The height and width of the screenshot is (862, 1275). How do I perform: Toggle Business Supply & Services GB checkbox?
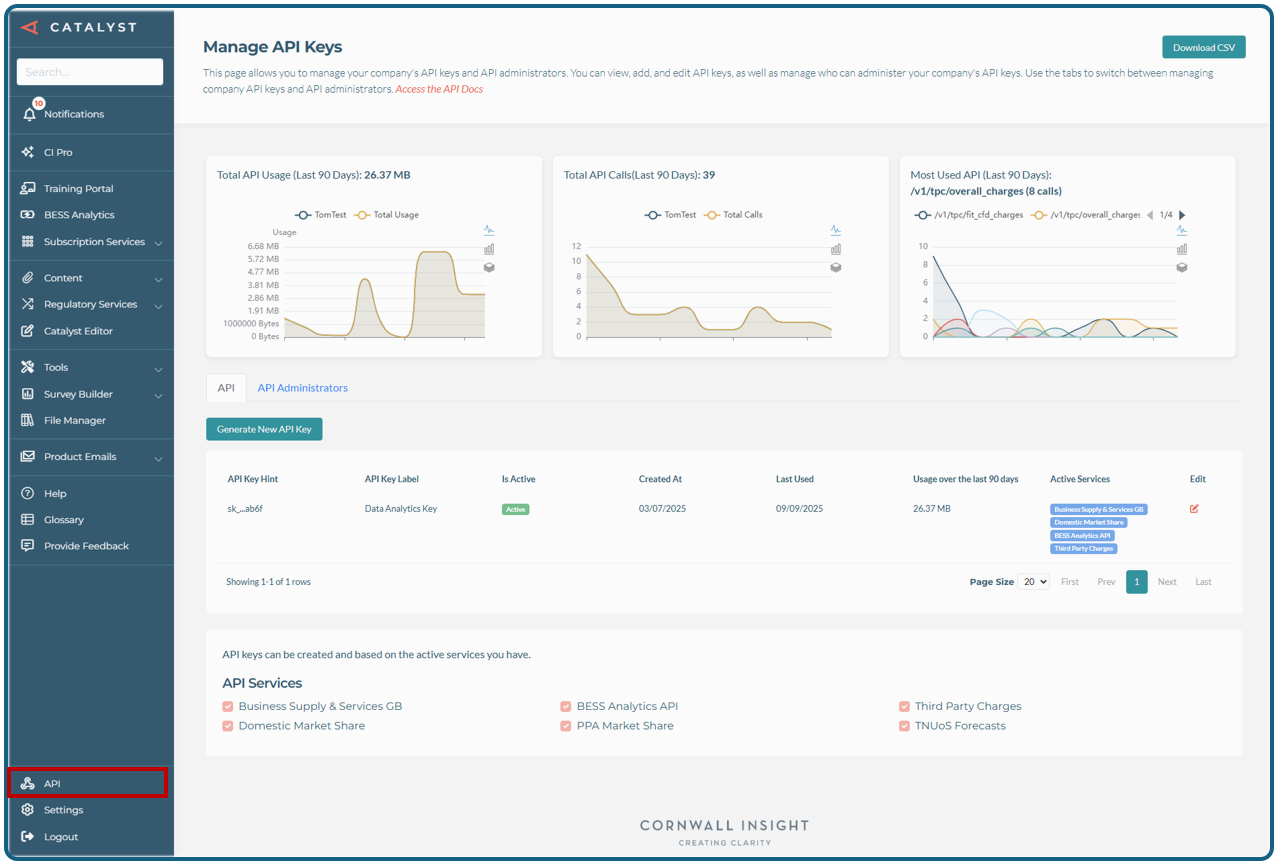pyautogui.click(x=228, y=706)
